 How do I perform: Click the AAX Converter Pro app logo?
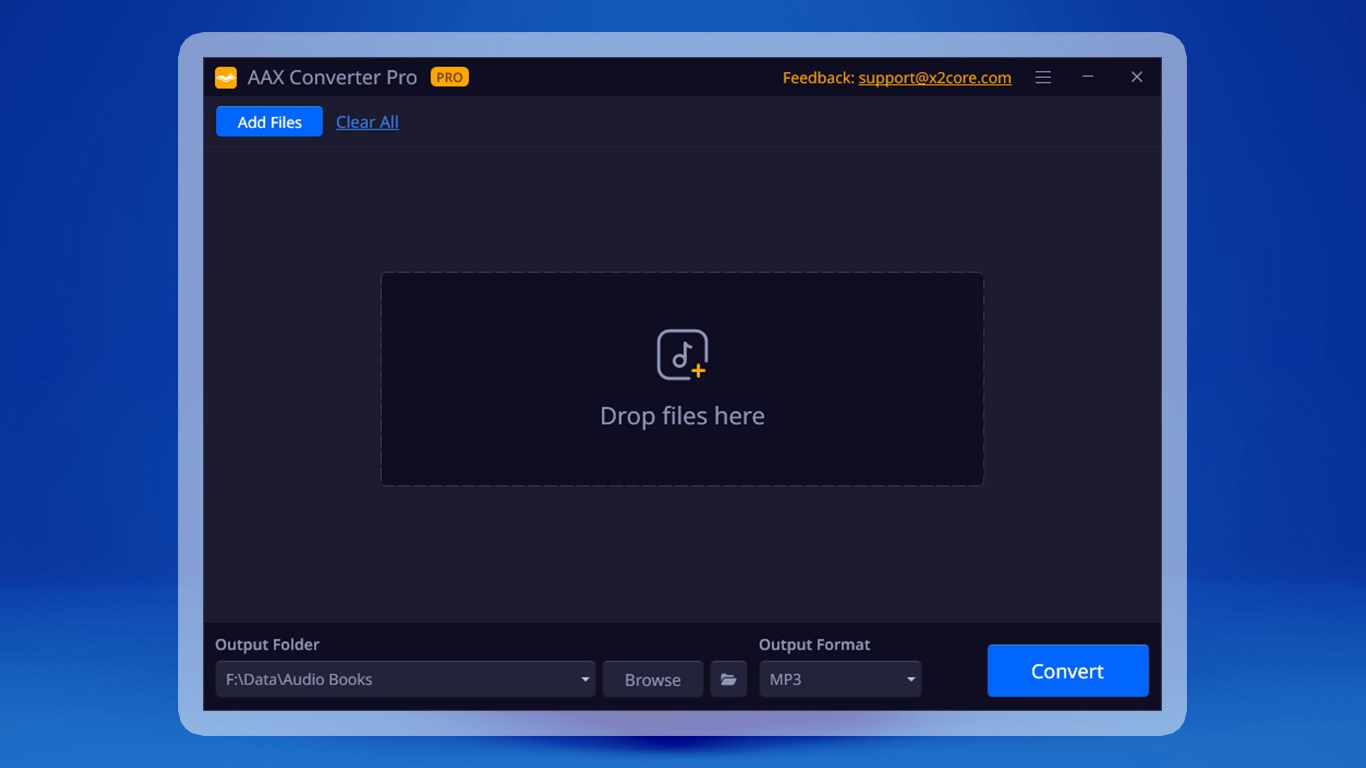pyautogui.click(x=226, y=77)
